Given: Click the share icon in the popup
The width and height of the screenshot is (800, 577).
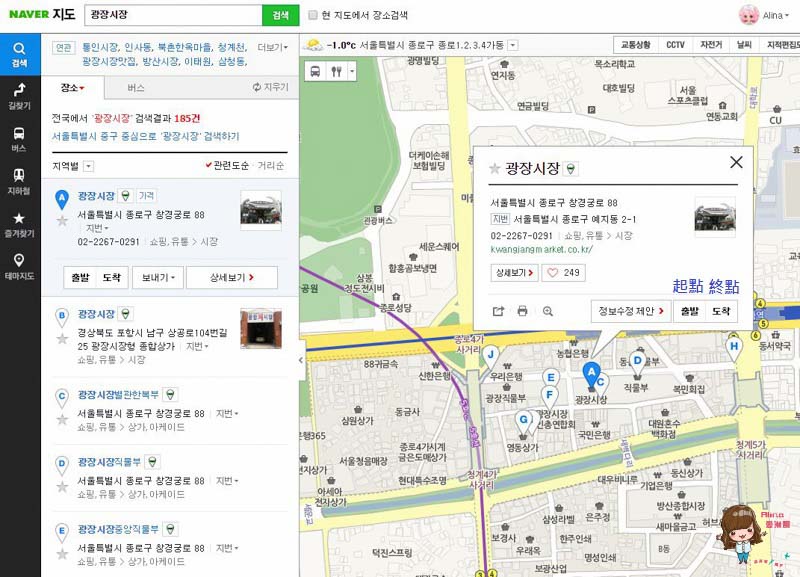Looking at the screenshot, I should click(498, 311).
